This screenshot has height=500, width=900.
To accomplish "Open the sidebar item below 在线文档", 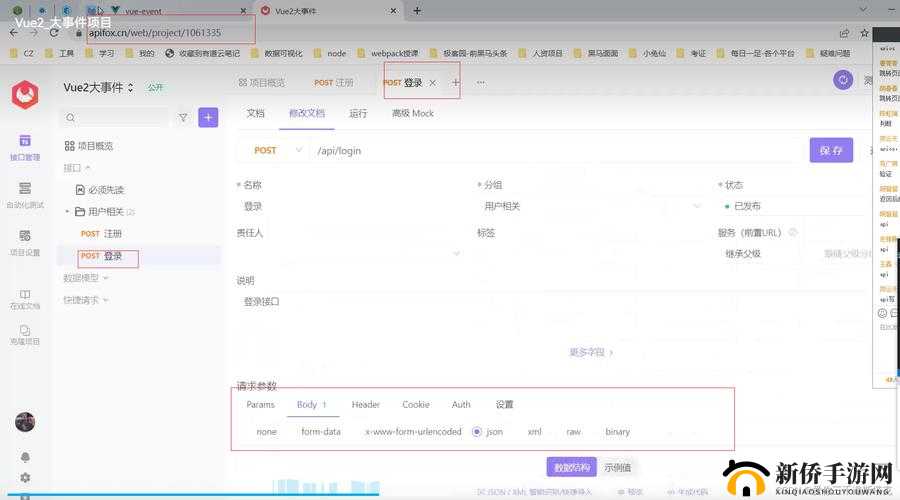I will (25, 335).
